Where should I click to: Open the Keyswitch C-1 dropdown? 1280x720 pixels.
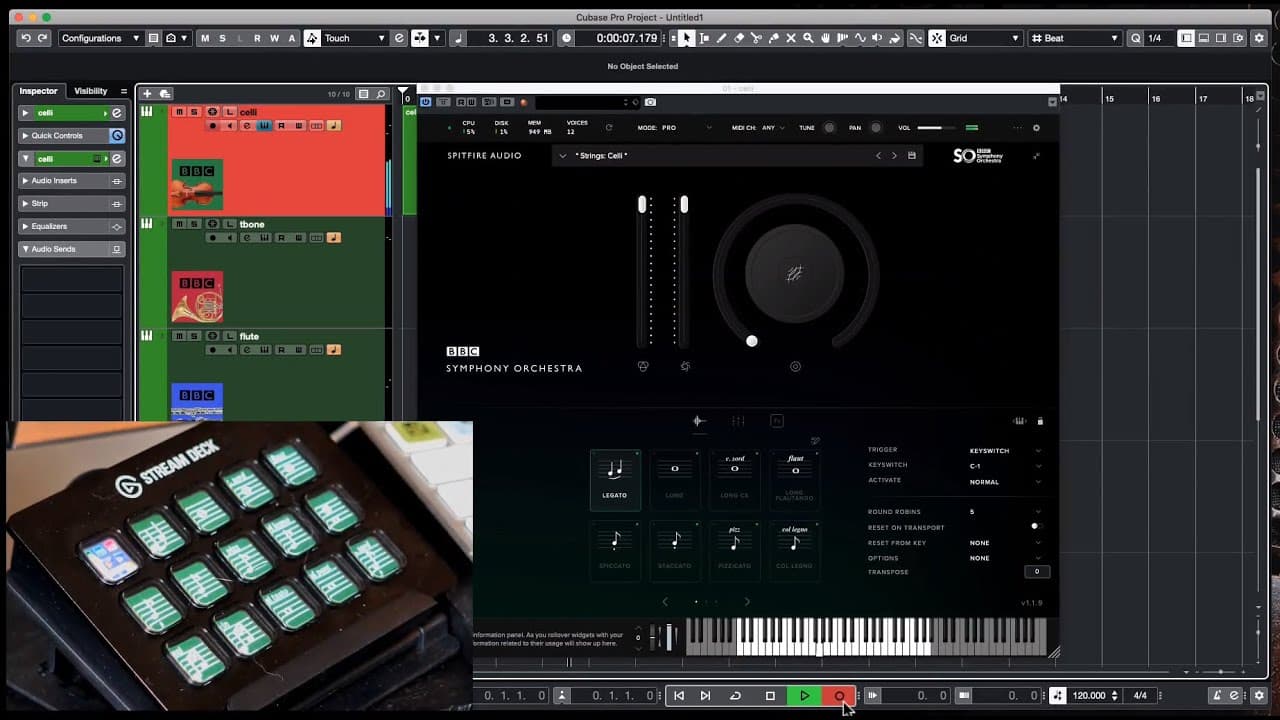1005,466
